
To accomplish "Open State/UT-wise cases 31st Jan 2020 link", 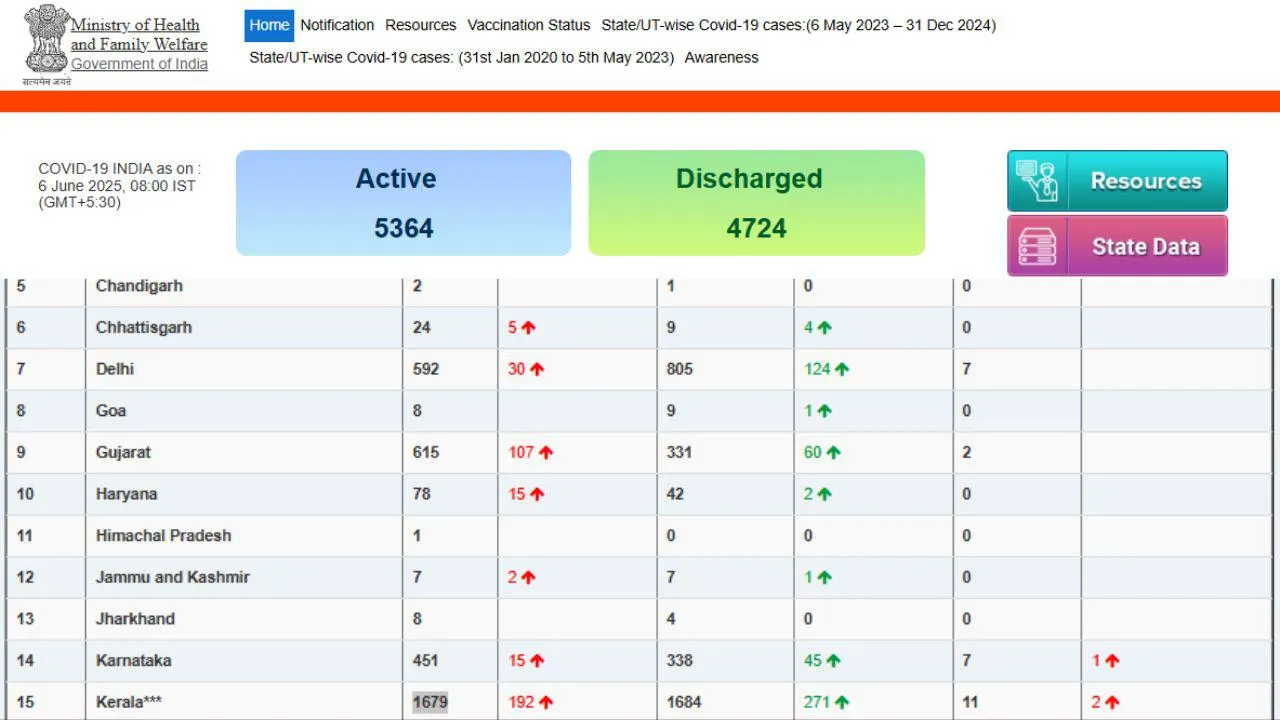I will (461, 57).
